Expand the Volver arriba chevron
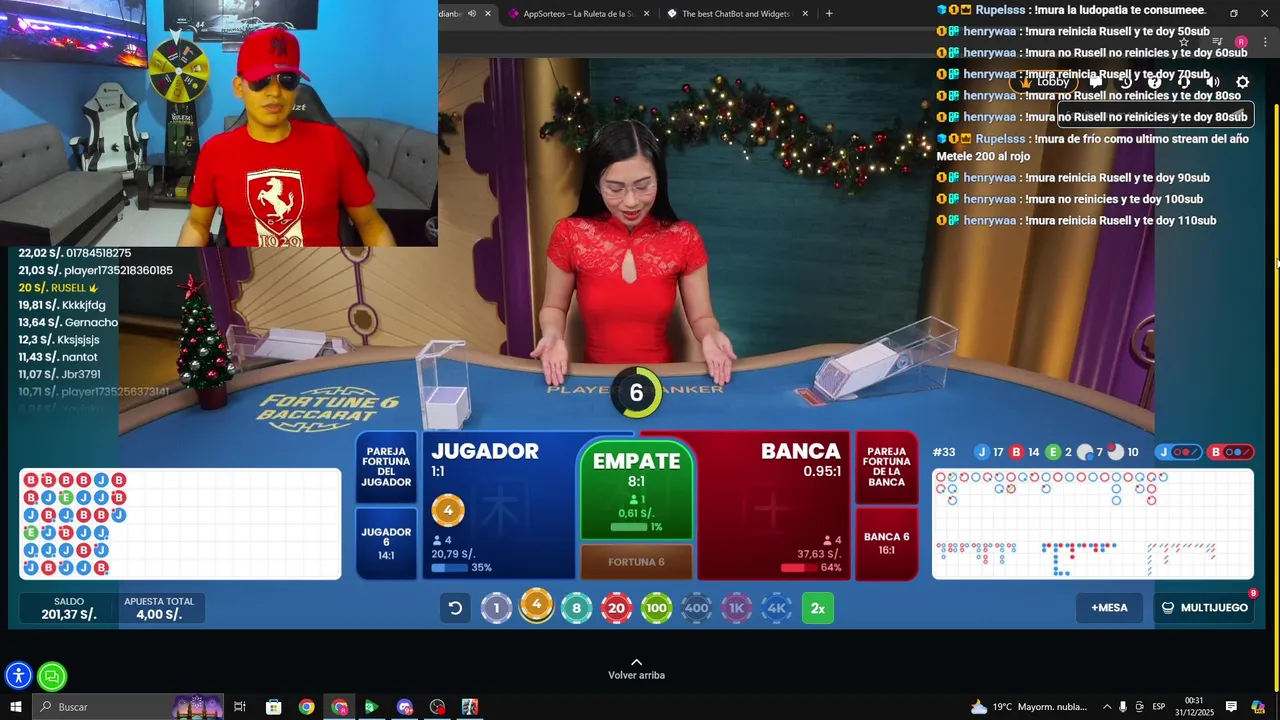Image resolution: width=1280 pixels, height=720 pixels. pos(636,662)
